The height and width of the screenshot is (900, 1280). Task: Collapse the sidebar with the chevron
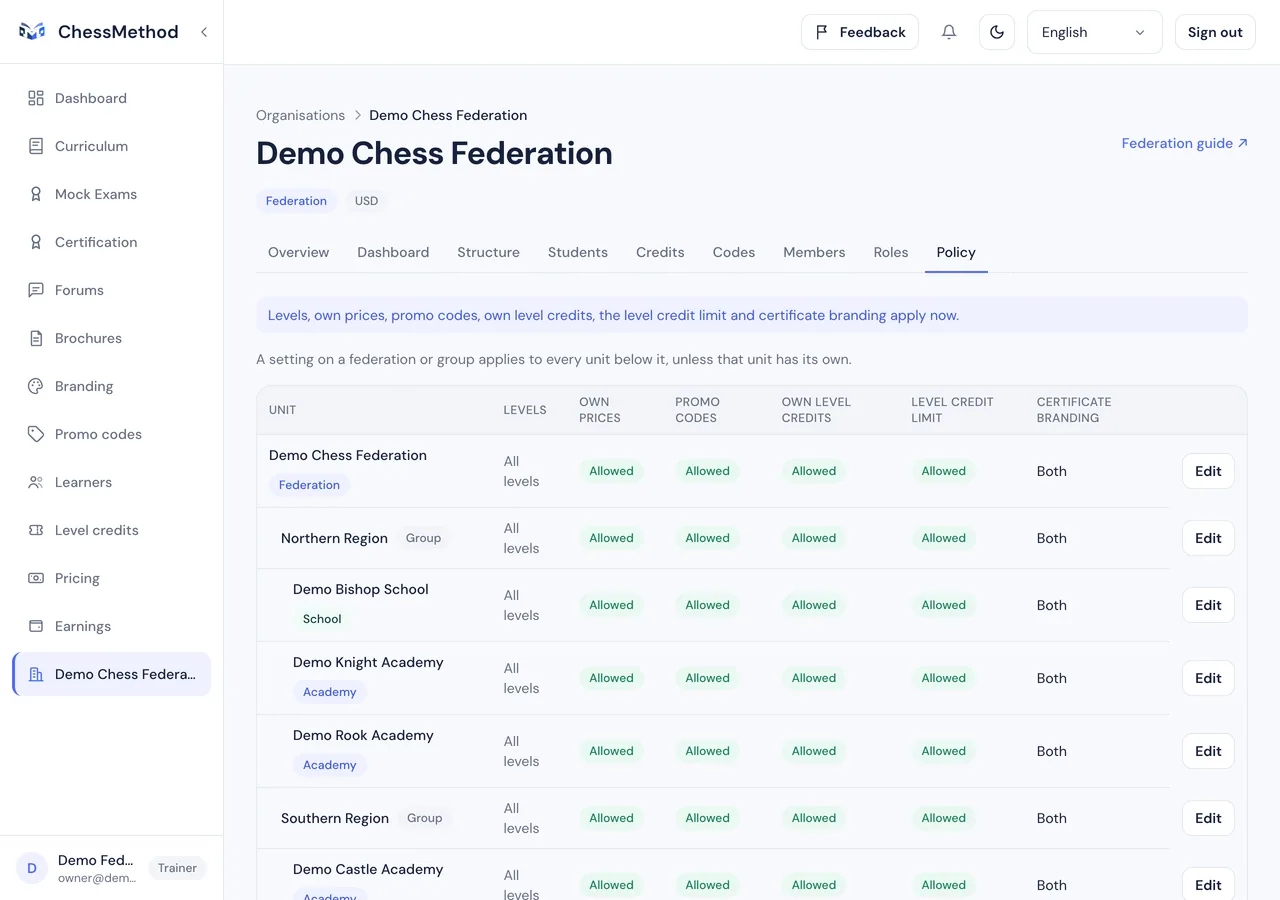pos(204,32)
